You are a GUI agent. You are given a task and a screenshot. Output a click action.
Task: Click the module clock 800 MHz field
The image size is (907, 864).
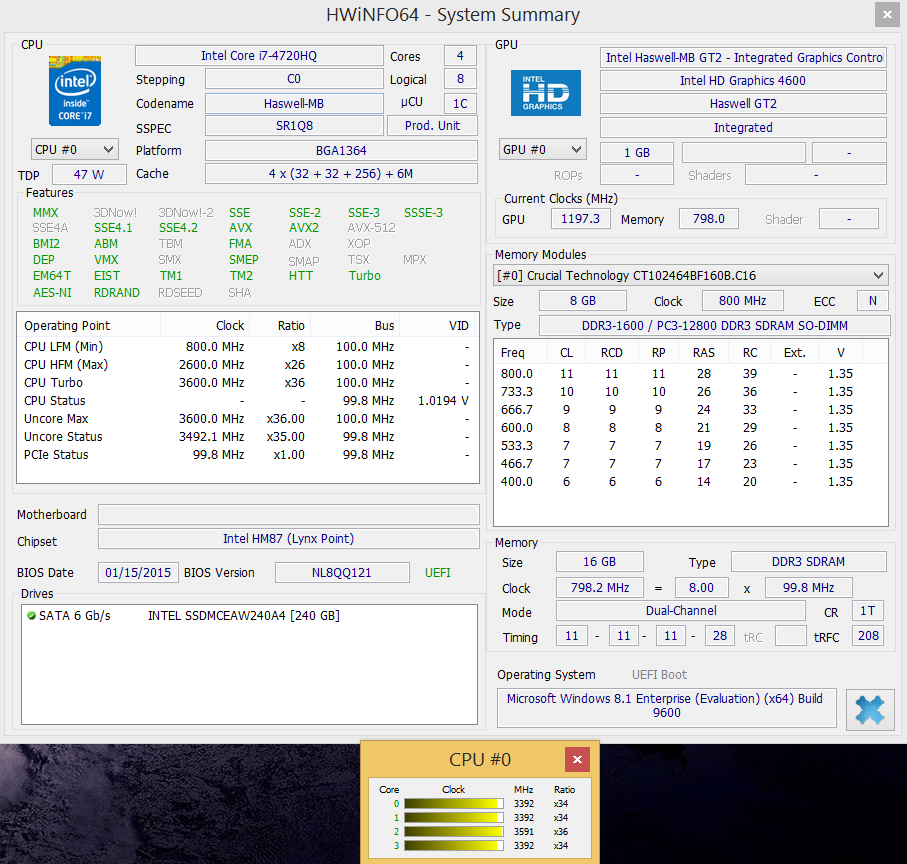(x=742, y=301)
